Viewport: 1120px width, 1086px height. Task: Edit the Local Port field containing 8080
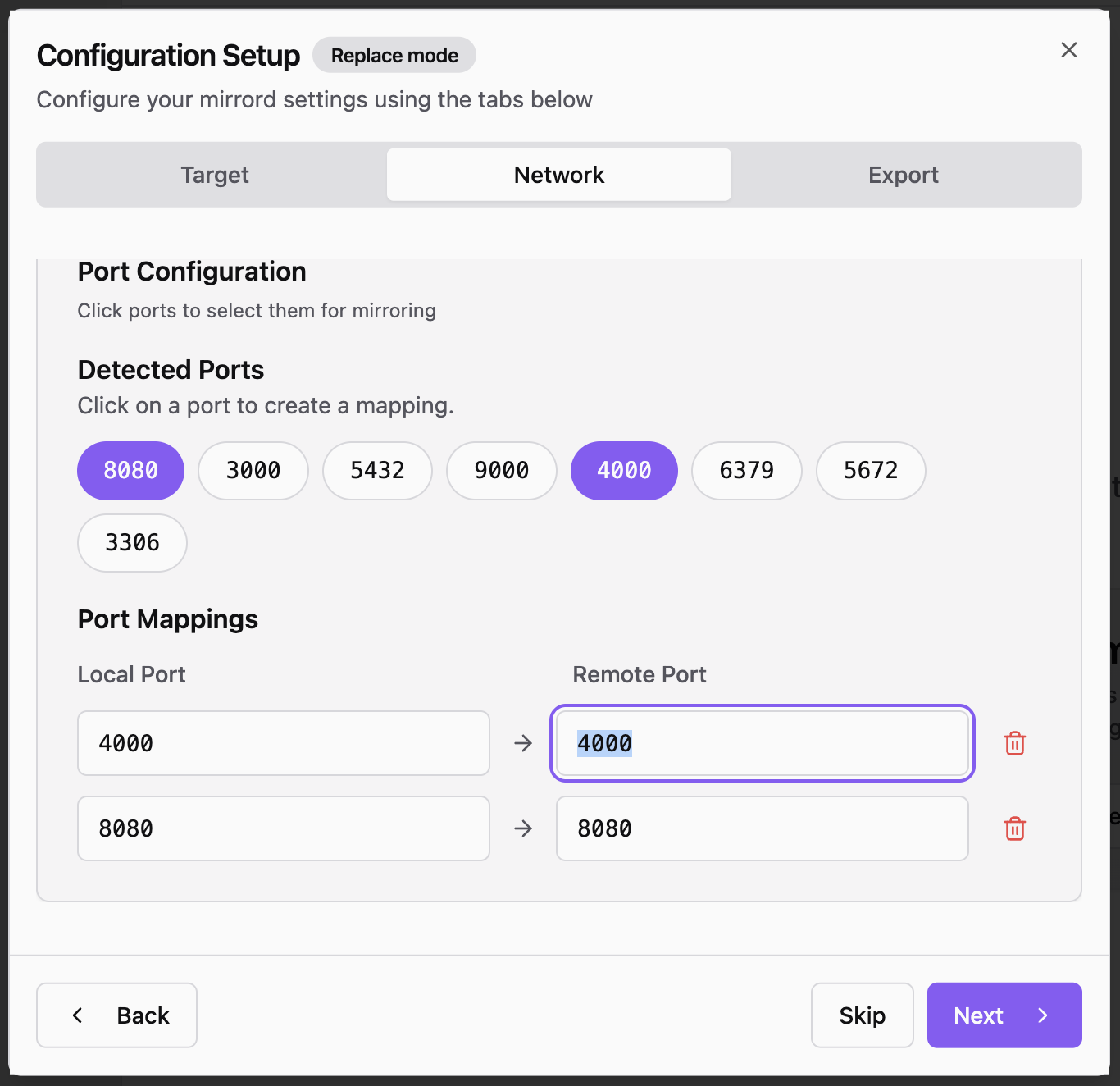click(283, 828)
